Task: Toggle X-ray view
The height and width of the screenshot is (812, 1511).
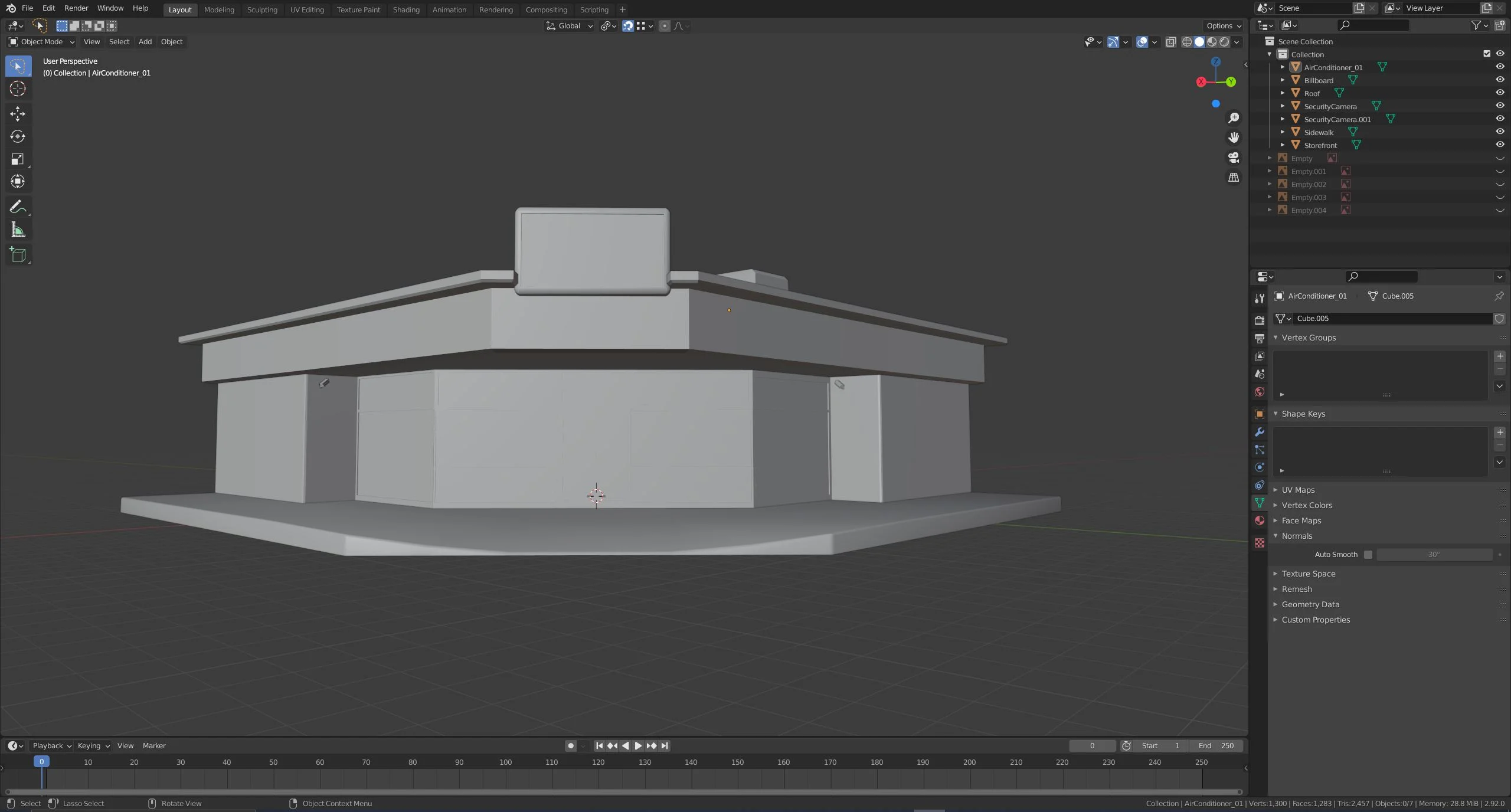Action: [x=1171, y=42]
